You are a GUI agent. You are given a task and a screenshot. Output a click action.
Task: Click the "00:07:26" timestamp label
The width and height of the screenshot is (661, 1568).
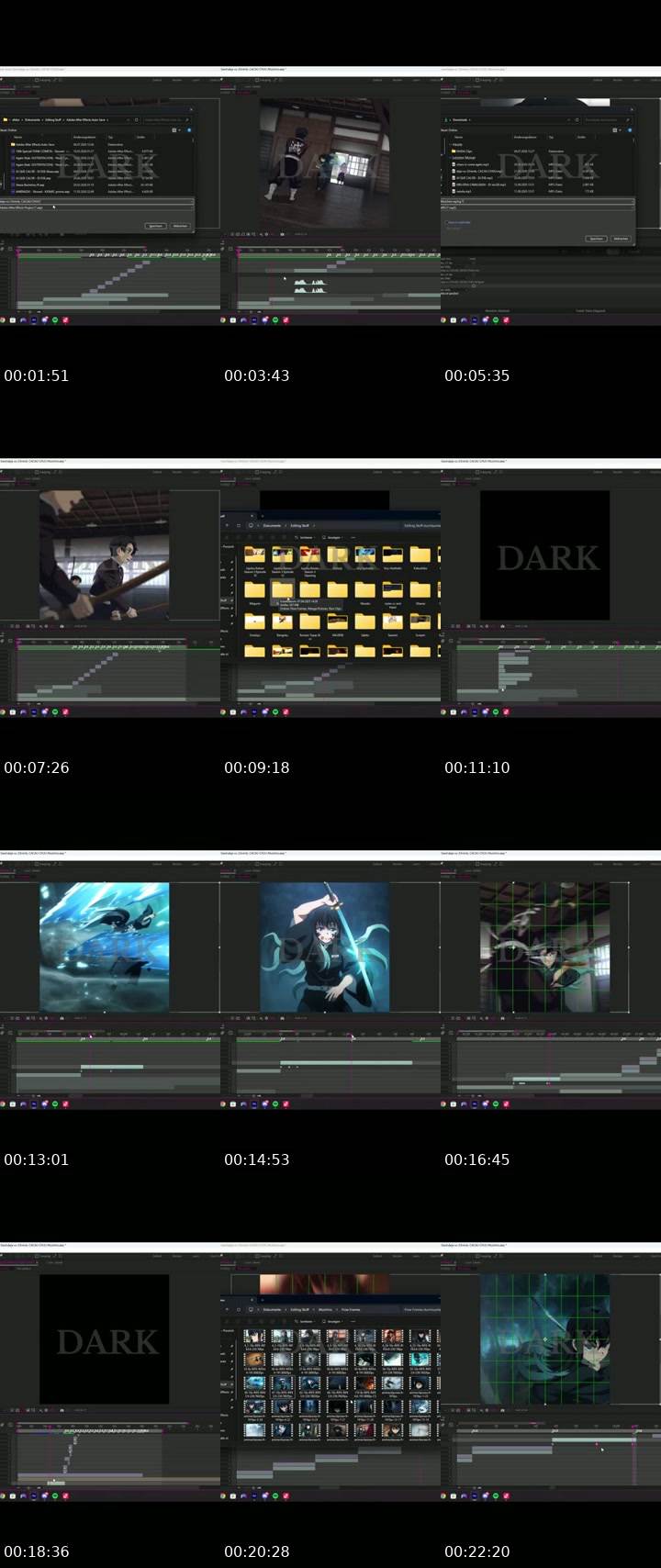(x=37, y=767)
